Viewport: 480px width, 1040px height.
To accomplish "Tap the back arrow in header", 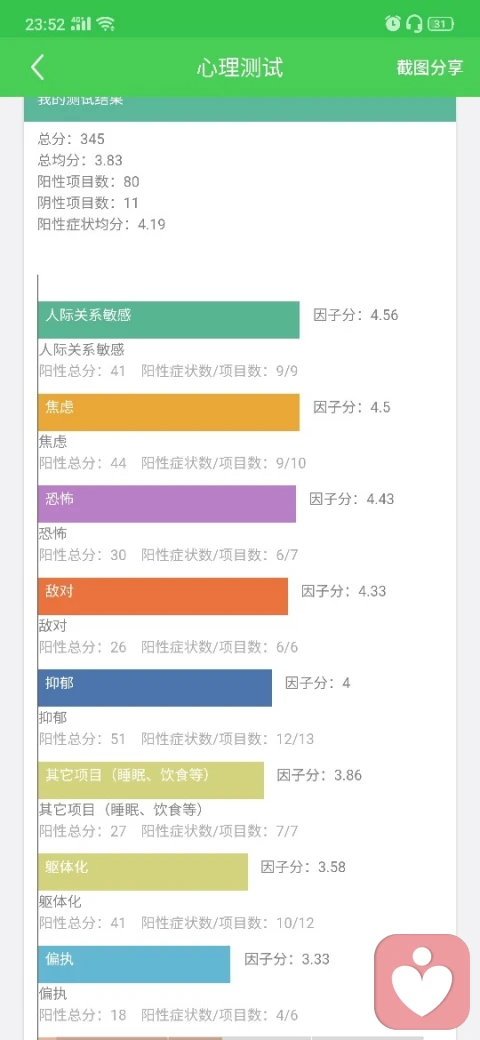I will [38, 68].
